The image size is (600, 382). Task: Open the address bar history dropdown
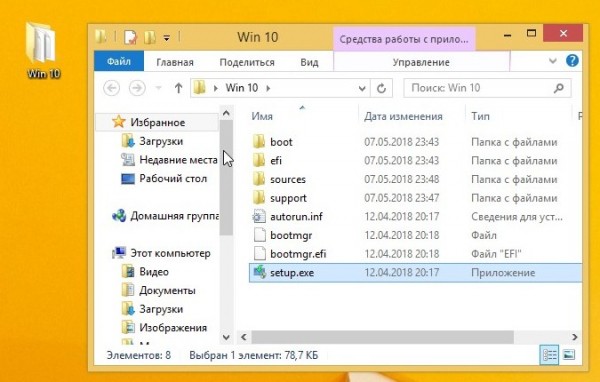[x=362, y=89]
